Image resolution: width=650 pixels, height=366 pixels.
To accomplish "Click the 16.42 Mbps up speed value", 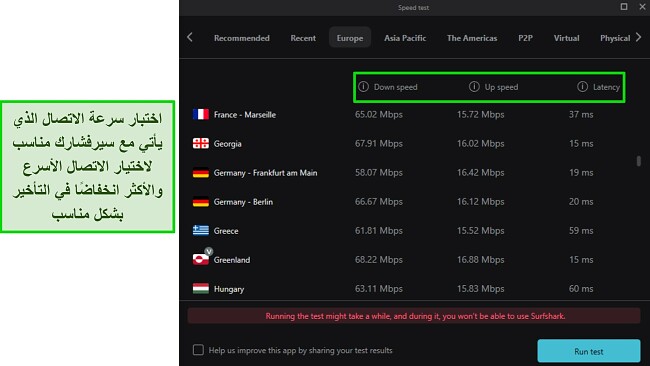I will pos(480,172).
